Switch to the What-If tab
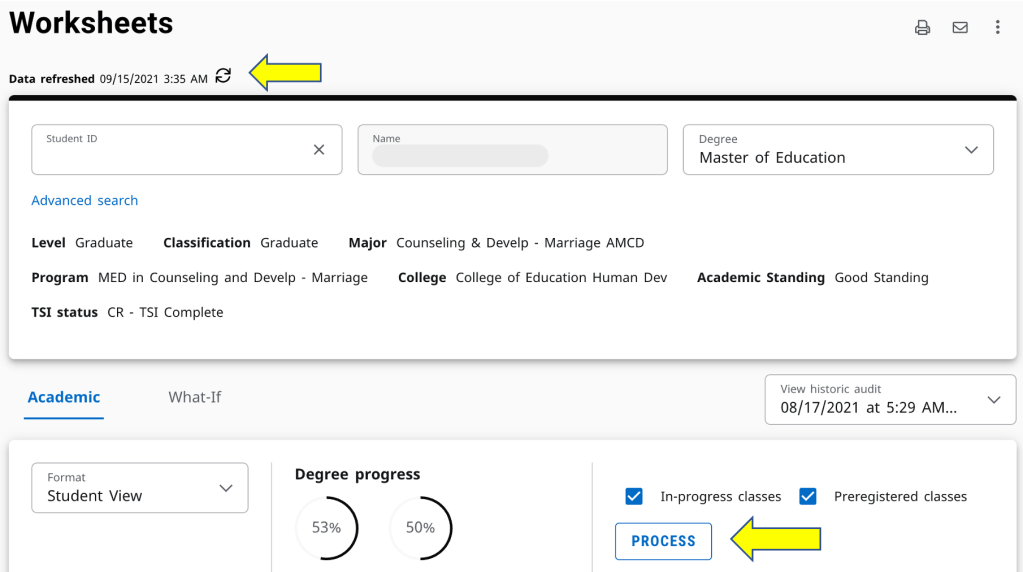The height and width of the screenshot is (572, 1023). 194,397
